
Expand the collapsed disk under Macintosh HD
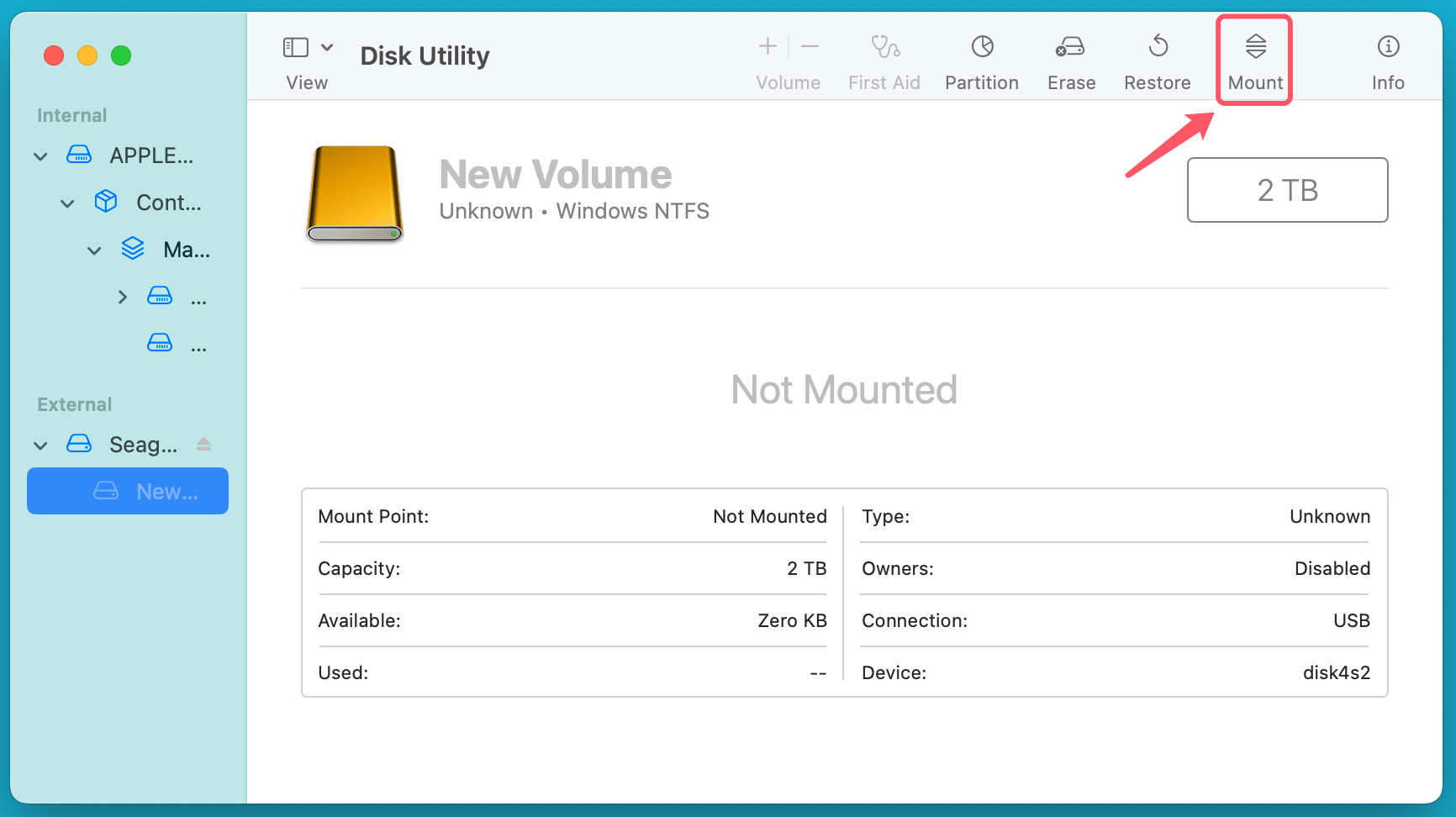[122, 296]
